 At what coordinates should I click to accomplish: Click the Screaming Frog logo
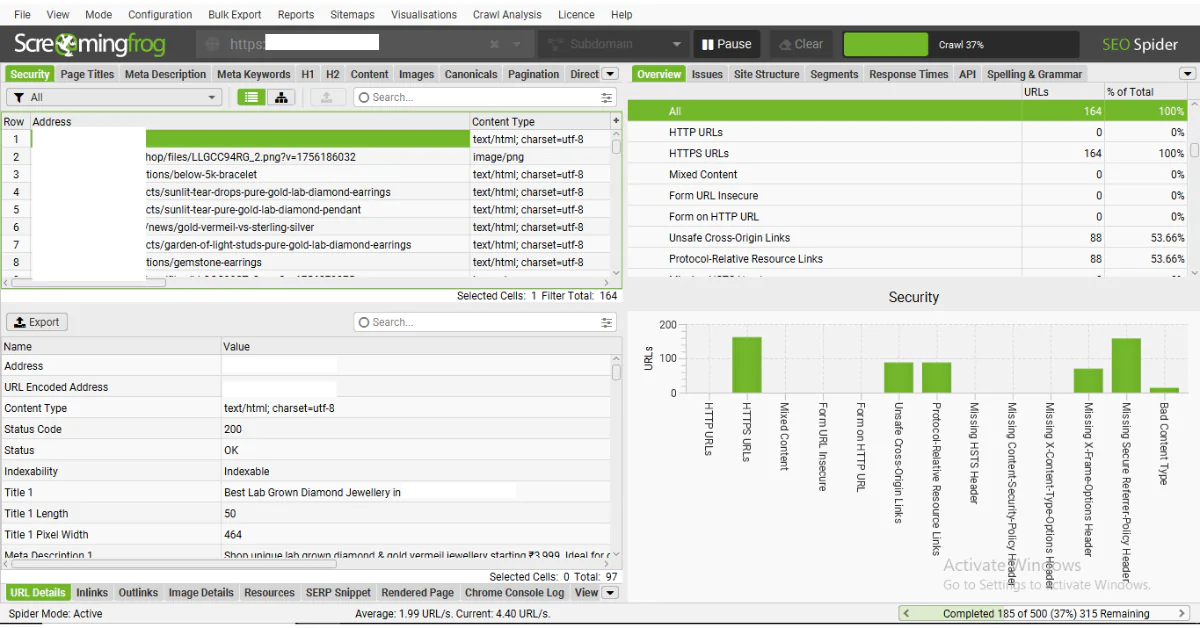(90, 44)
